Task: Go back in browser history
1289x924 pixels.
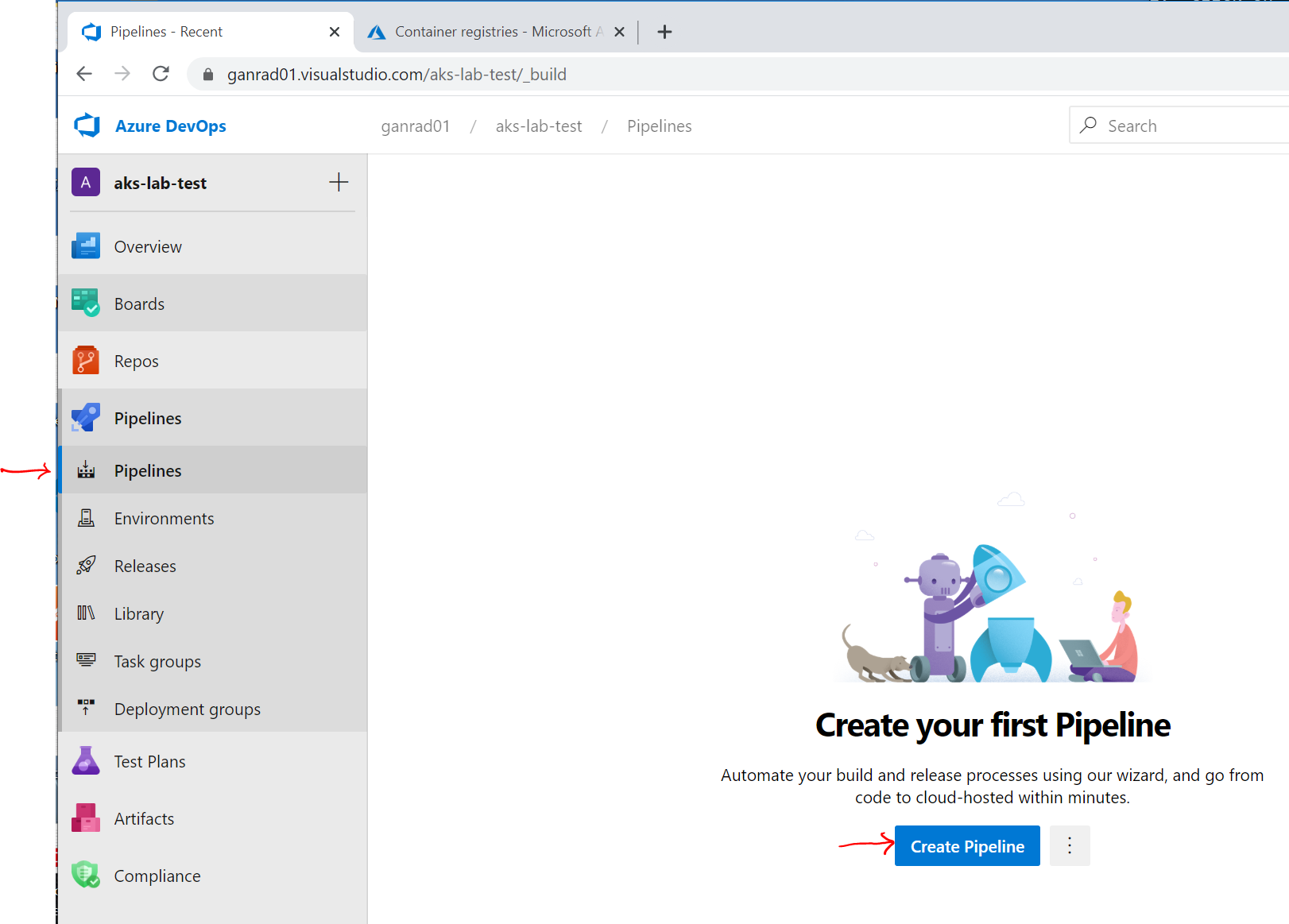Action: click(84, 74)
